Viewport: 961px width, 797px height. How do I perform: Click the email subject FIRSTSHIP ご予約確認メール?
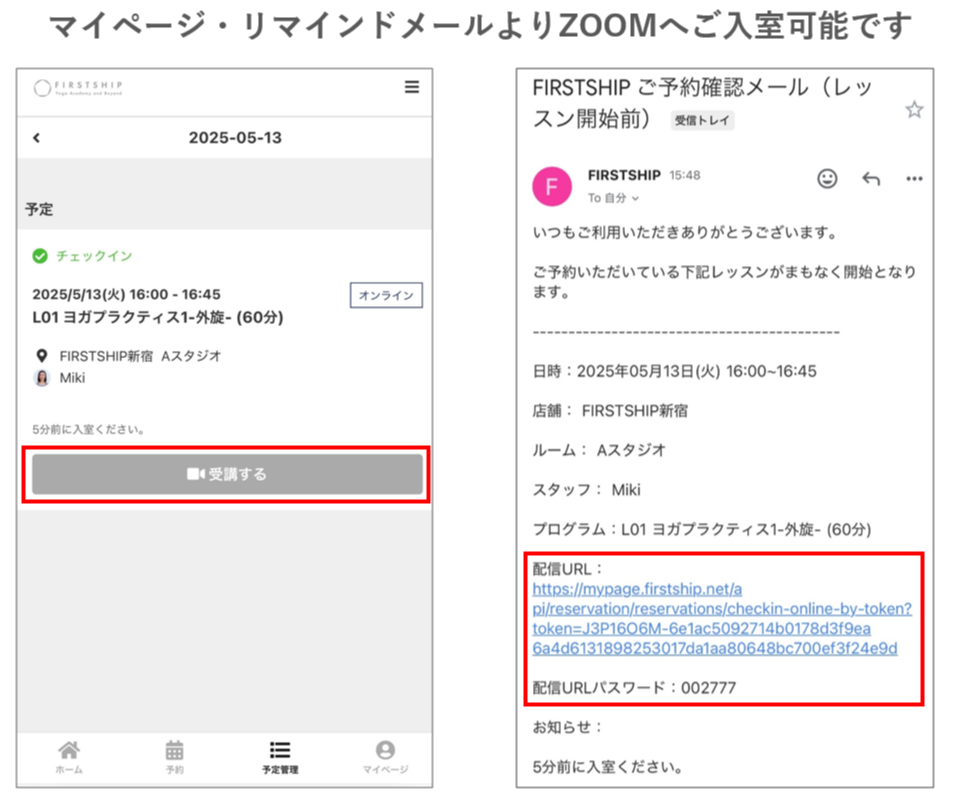(x=702, y=103)
